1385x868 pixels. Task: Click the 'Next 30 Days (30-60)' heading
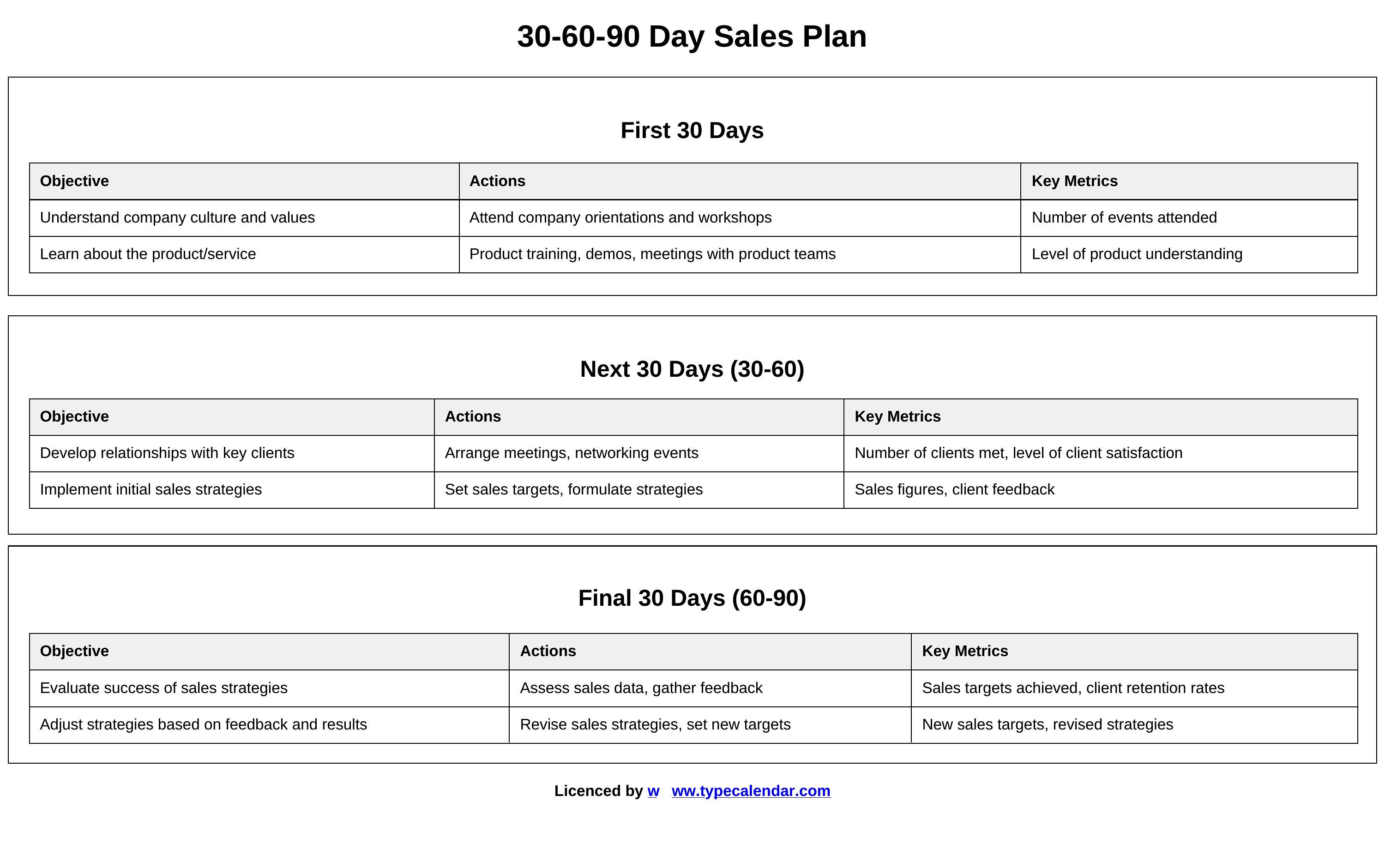point(692,369)
